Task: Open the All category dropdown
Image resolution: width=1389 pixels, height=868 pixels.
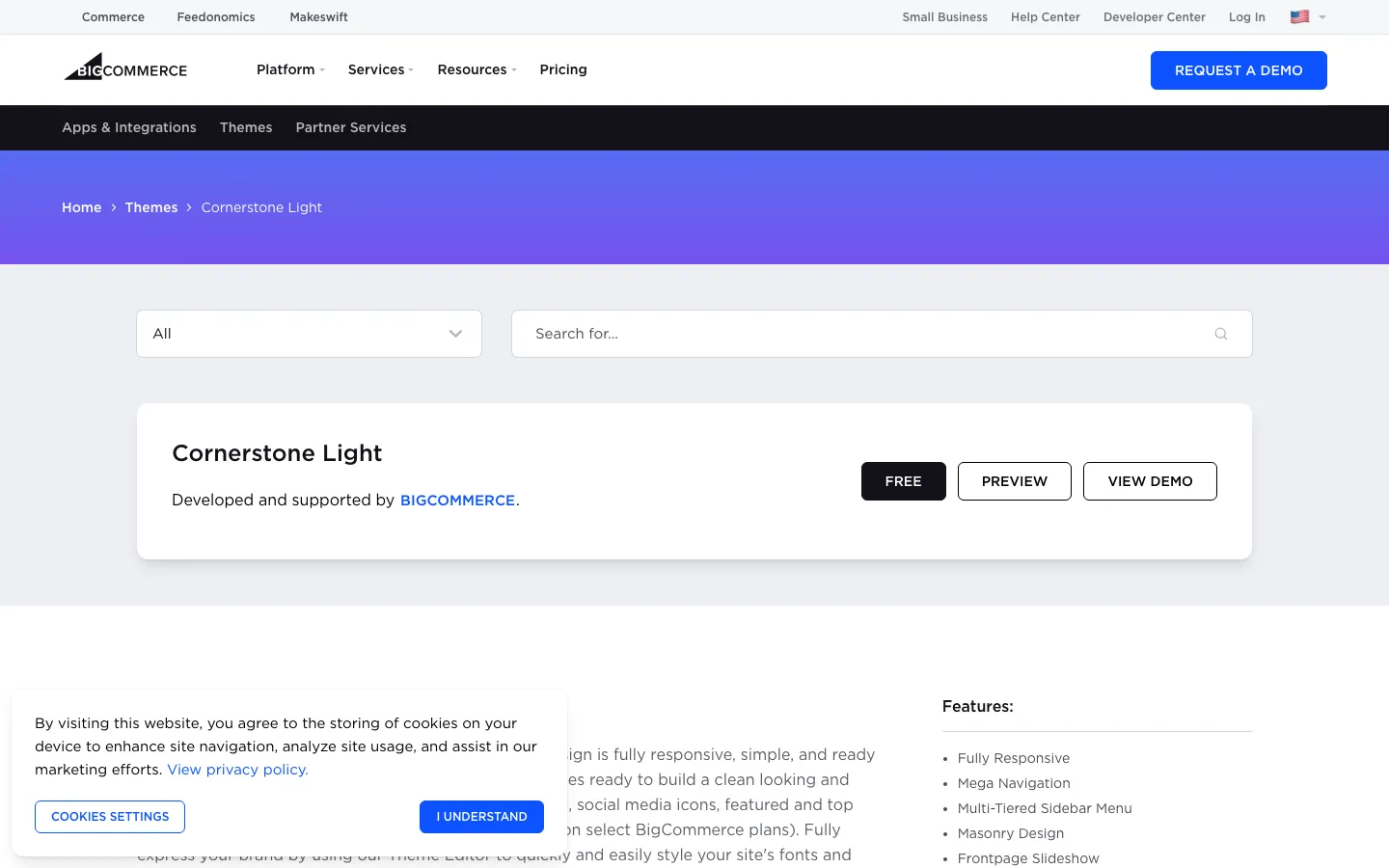Action: coord(309,334)
